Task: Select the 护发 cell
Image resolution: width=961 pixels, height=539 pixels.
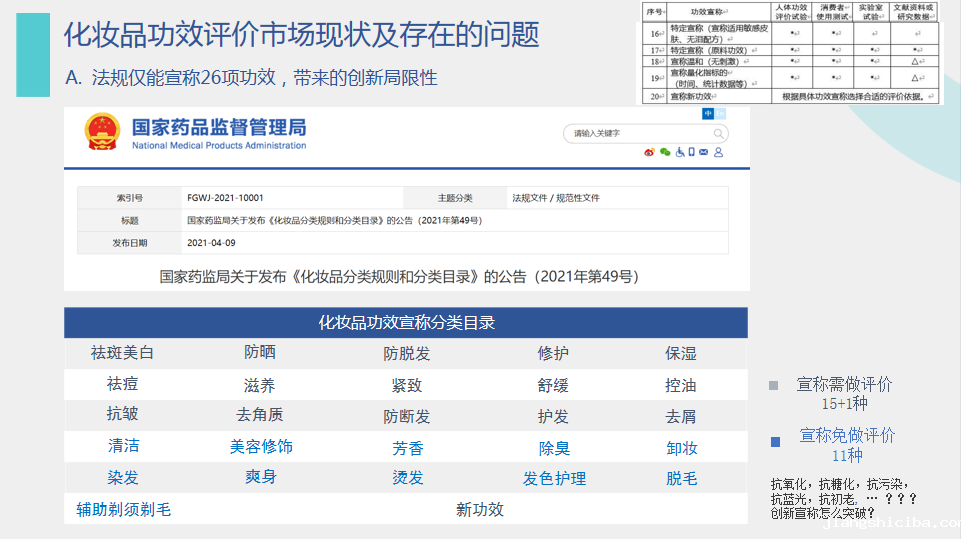Action: (x=553, y=417)
